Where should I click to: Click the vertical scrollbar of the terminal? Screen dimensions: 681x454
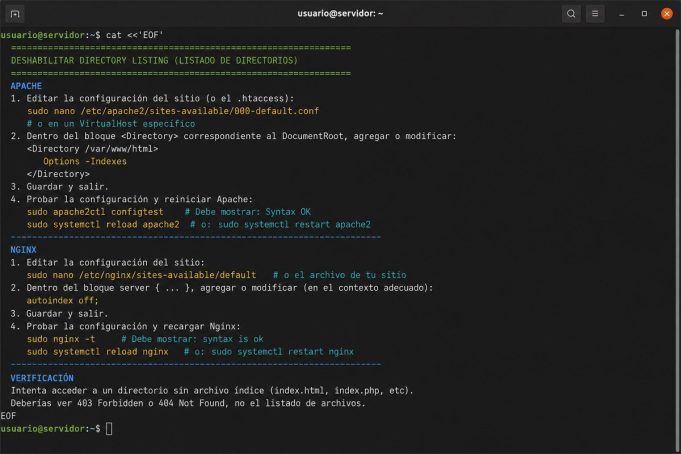click(x=678, y=239)
